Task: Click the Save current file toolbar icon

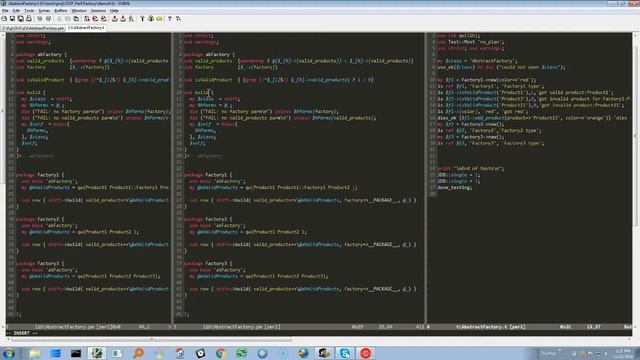Action: point(12,19)
